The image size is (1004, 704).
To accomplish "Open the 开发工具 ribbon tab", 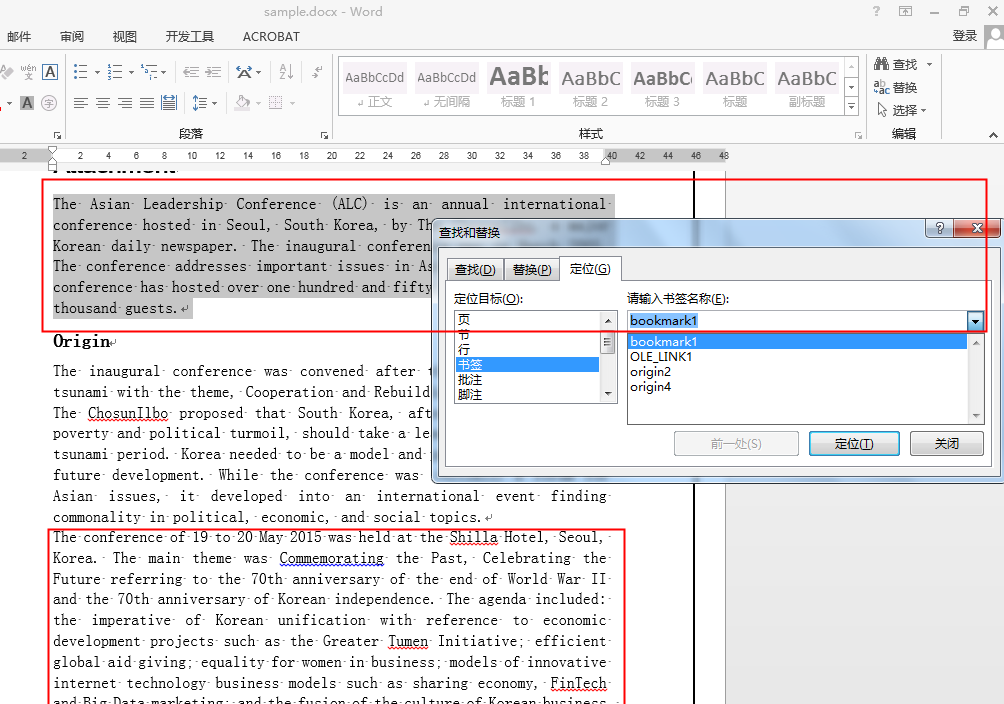I will (190, 37).
